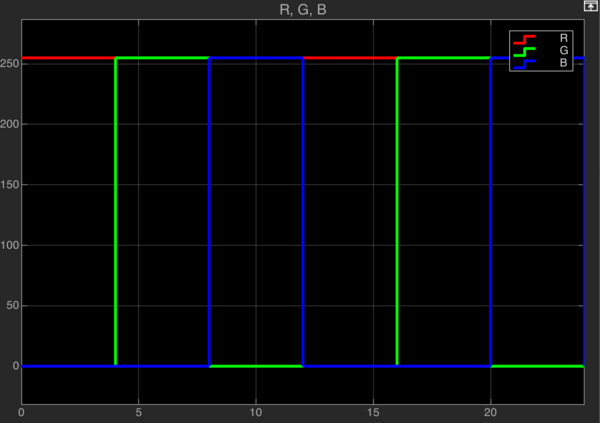Click the plot title "R, G, B"

pos(300,10)
